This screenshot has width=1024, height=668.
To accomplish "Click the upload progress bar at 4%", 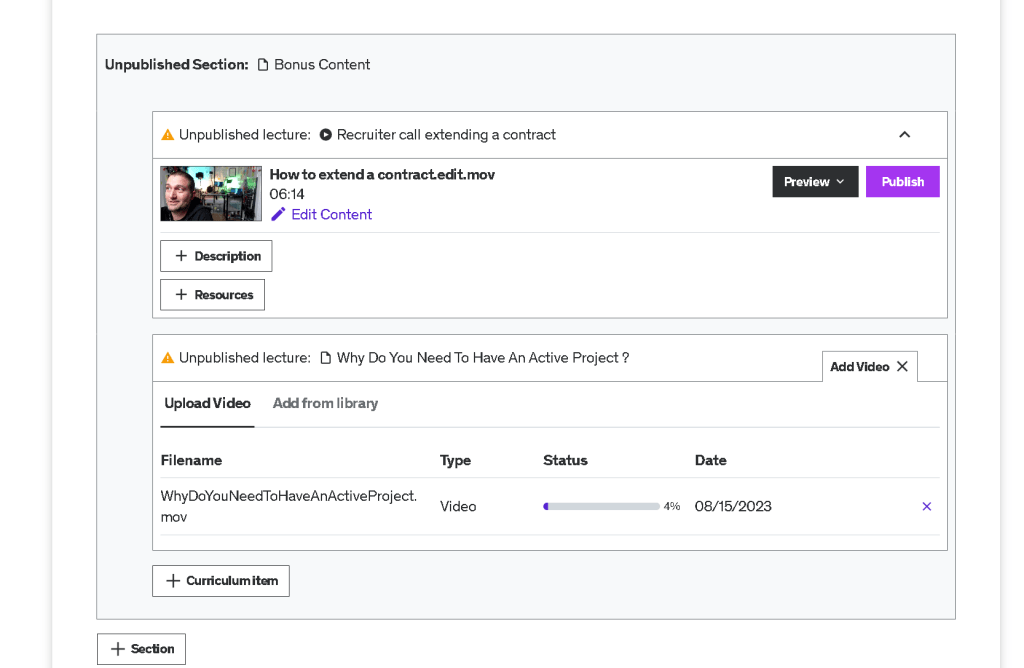I will click(x=601, y=506).
